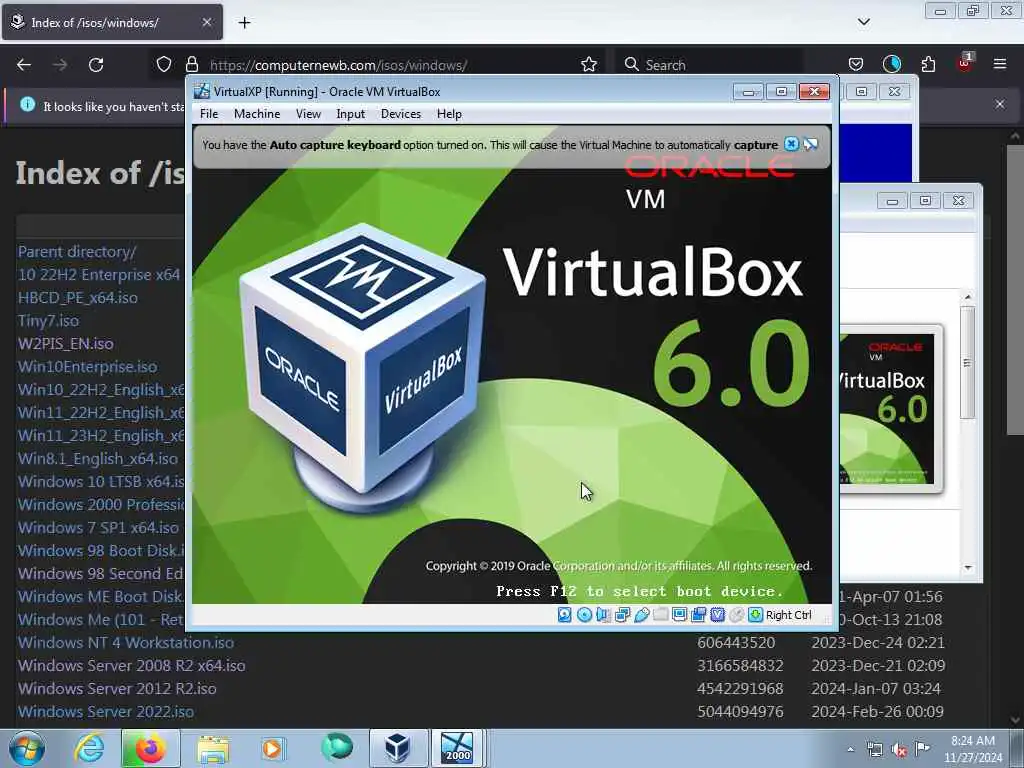Open Save to Pocket

click(x=856, y=65)
